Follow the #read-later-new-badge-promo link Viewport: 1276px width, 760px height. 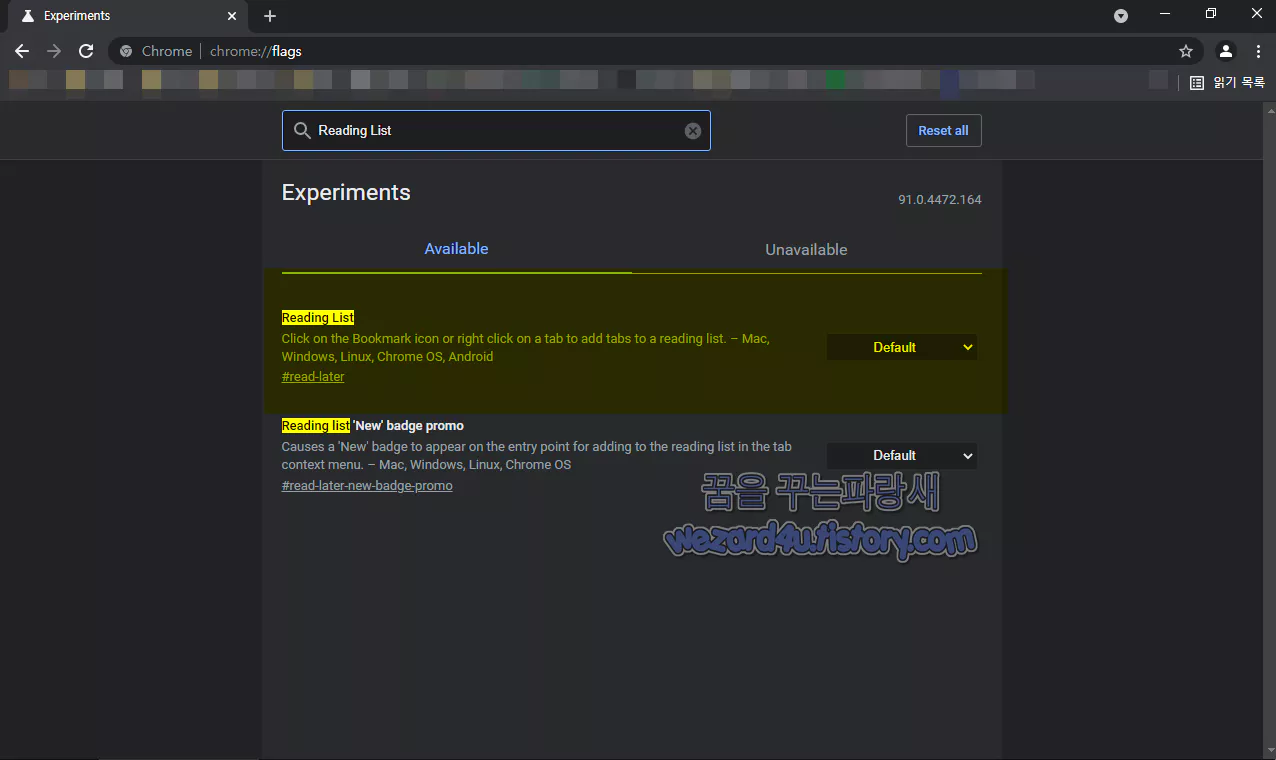(367, 486)
